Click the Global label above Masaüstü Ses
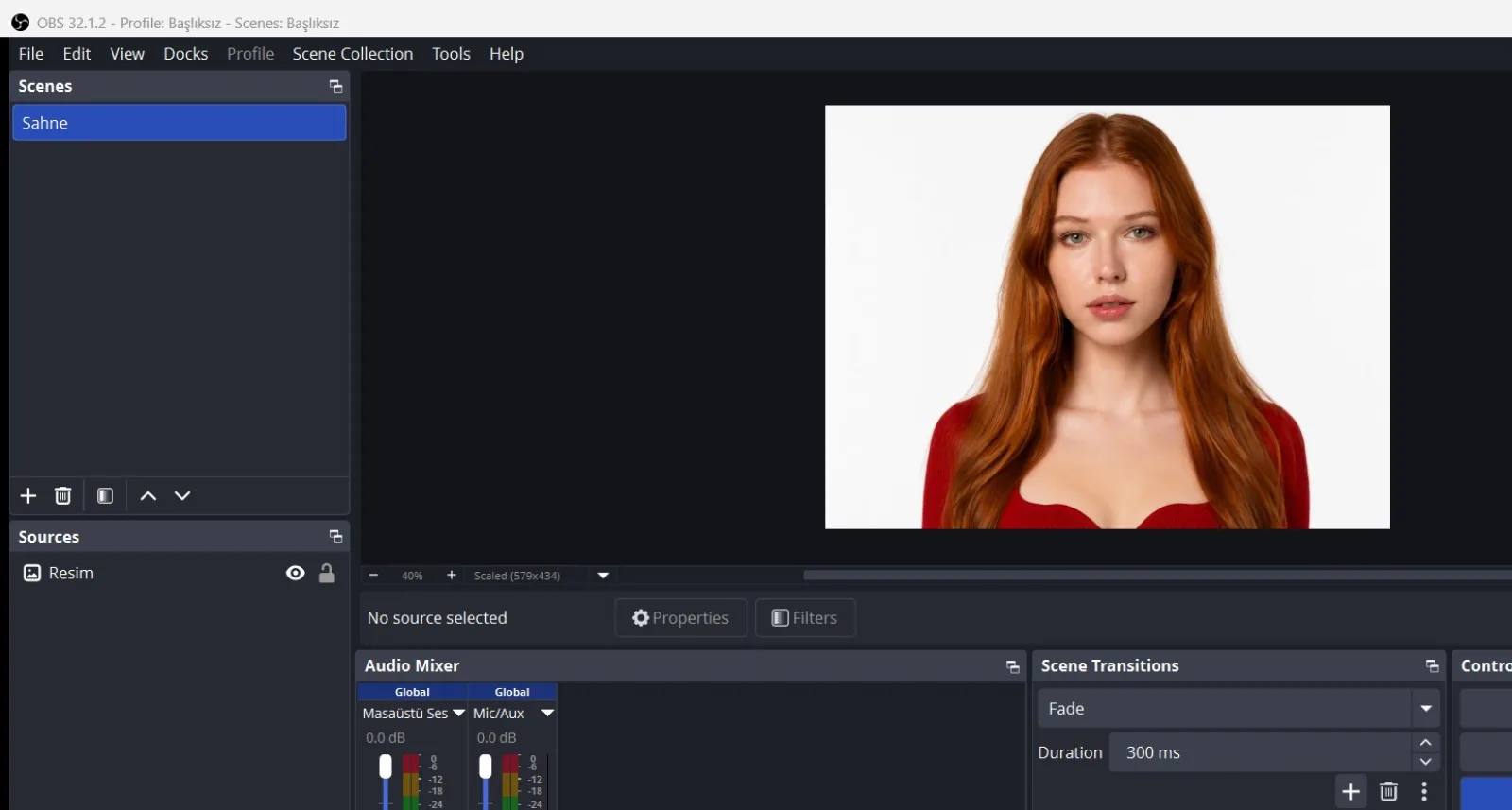 [x=412, y=692]
